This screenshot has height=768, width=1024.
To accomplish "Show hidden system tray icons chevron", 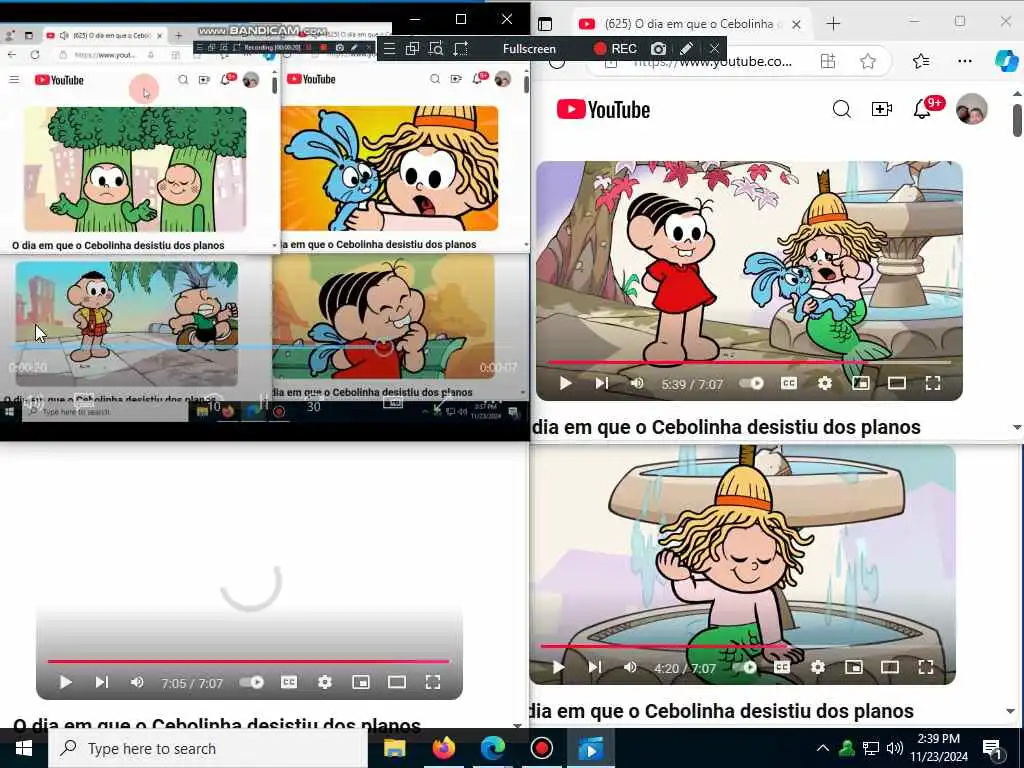I will tap(823, 748).
